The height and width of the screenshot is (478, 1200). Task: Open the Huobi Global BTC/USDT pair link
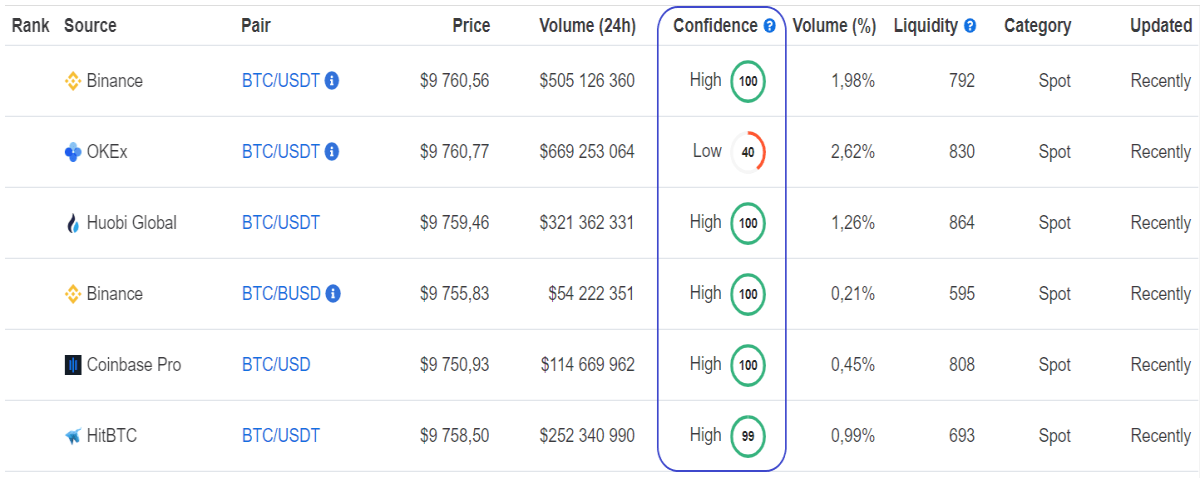[281, 223]
